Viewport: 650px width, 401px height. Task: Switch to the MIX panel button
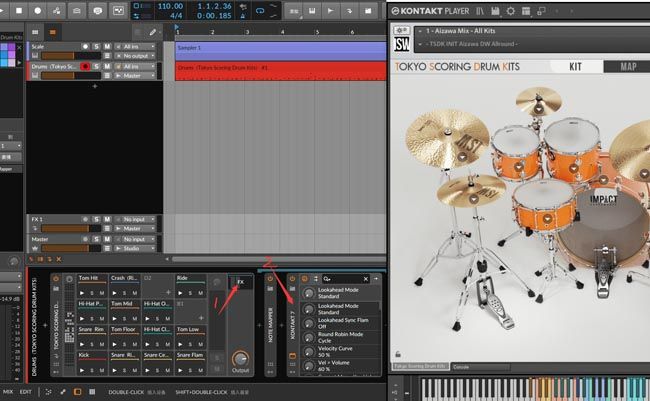[x=8, y=391]
